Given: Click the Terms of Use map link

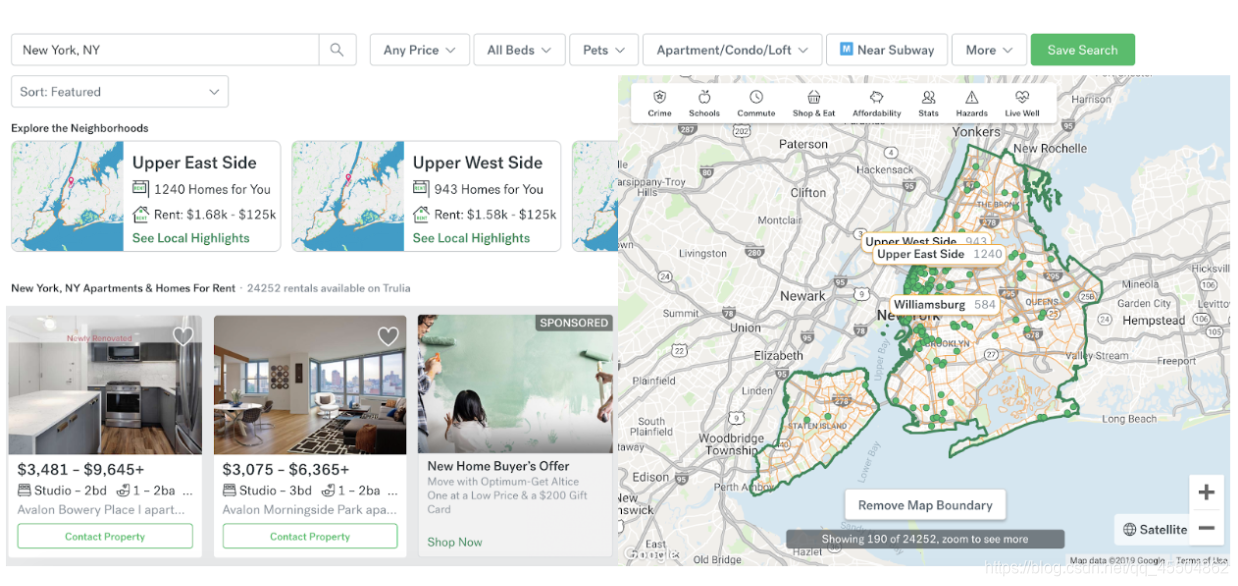Looking at the screenshot, I should (x=1201, y=561).
